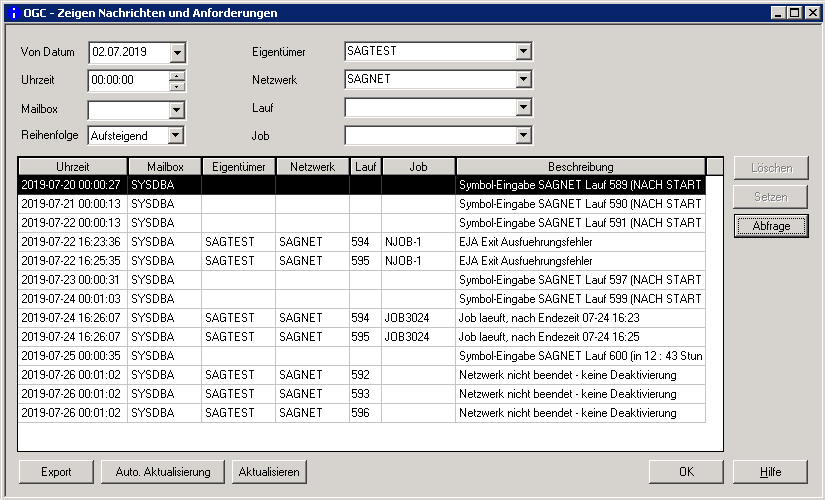This screenshot has width=825, height=500.
Task: Sort the table by Uhrzeit column header
Action: coord(73,166)
